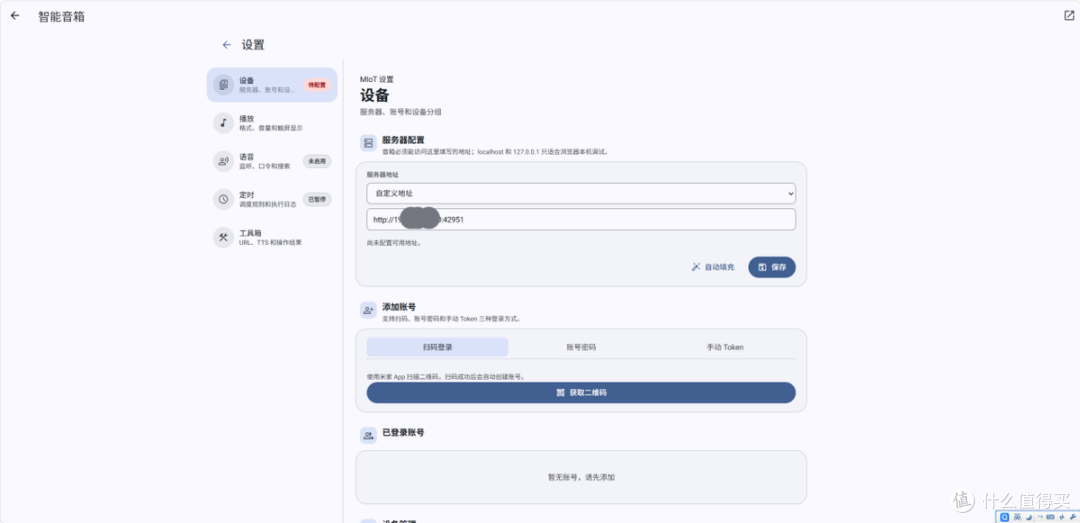Select 播放 in the settings sidebar
Viewport: 1080px width, 523px height.
pyautogui.click(x=272, y=123)
